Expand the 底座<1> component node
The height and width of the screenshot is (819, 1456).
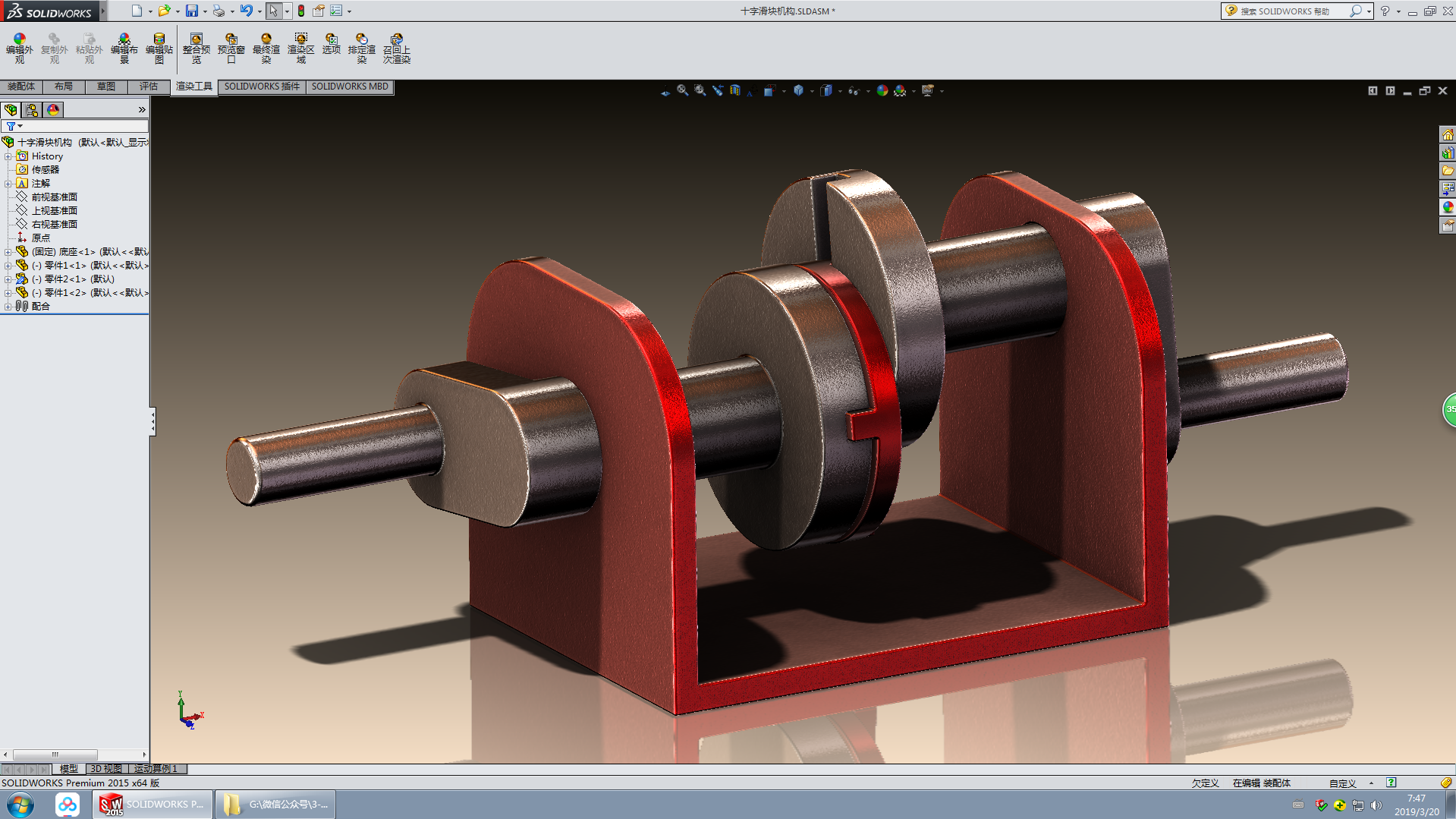pos(8,252)
